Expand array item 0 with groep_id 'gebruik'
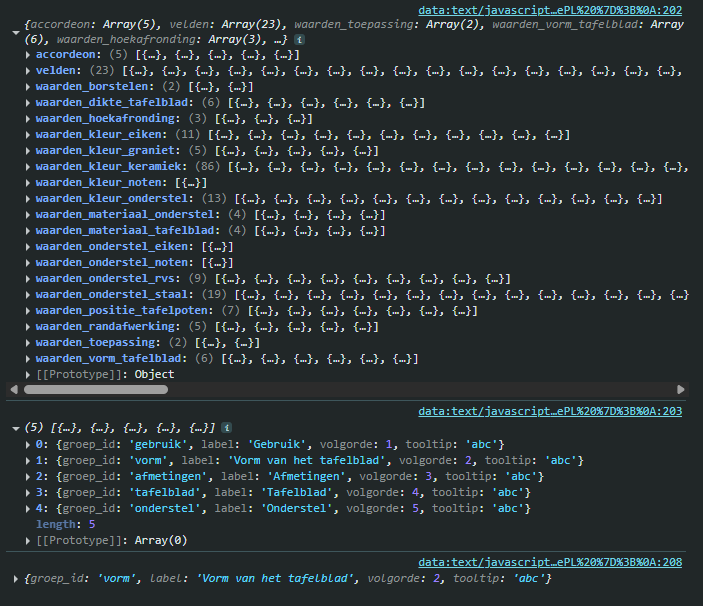Viewport: 703px width, 606px height. [28, 444]
